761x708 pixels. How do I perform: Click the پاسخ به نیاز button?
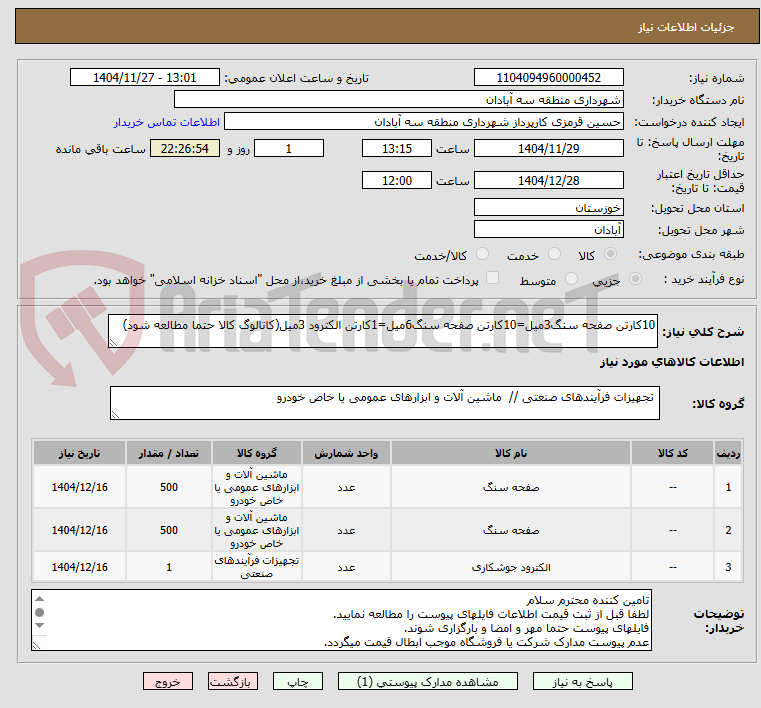pos(582,682)
